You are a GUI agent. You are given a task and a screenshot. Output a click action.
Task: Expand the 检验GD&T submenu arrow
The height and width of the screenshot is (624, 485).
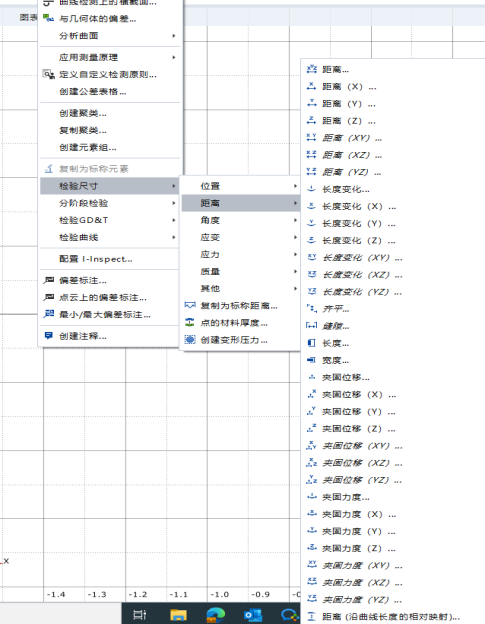click(x=174, y=220)
